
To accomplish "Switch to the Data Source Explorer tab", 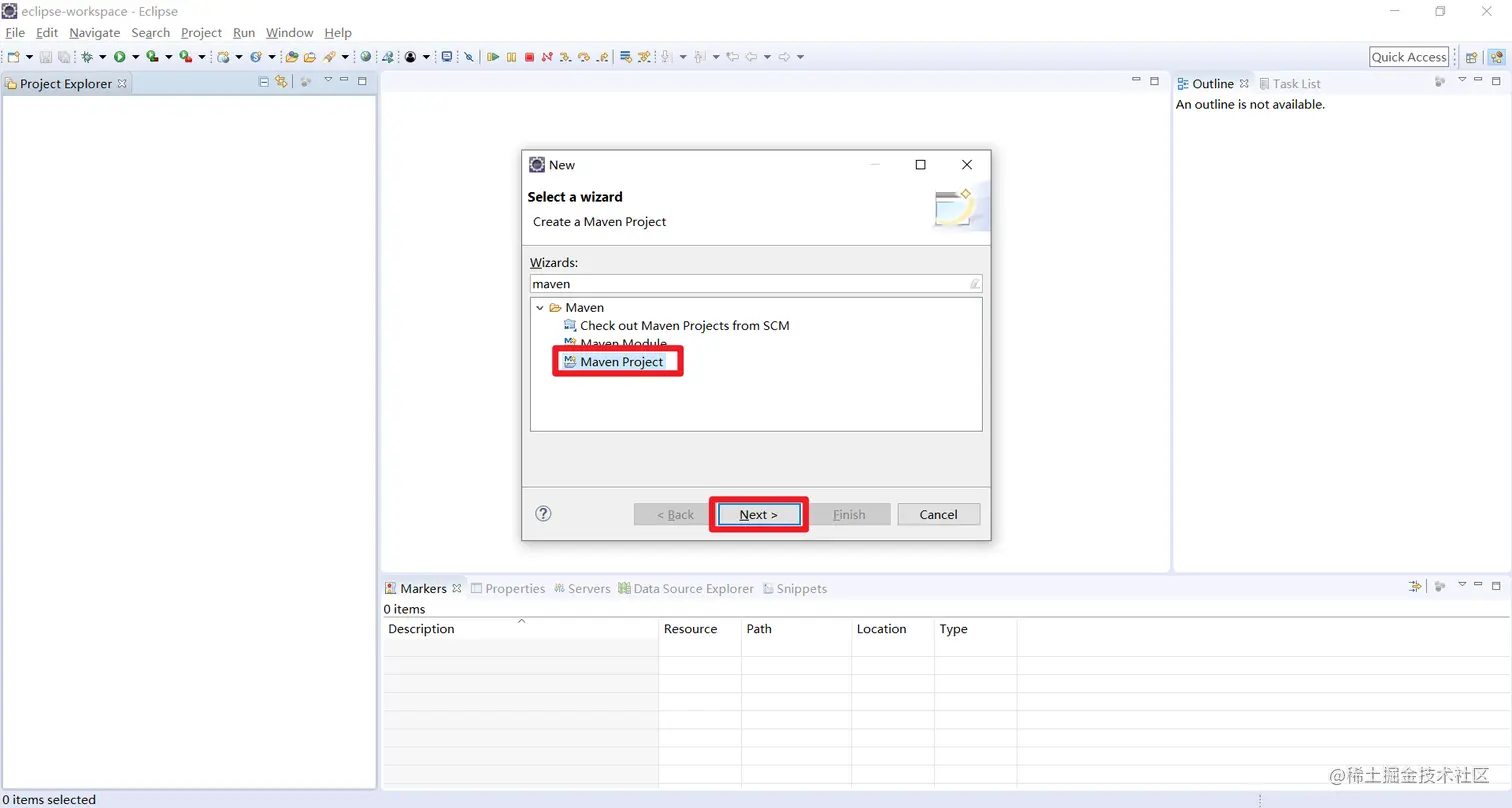I will [686, 589].
